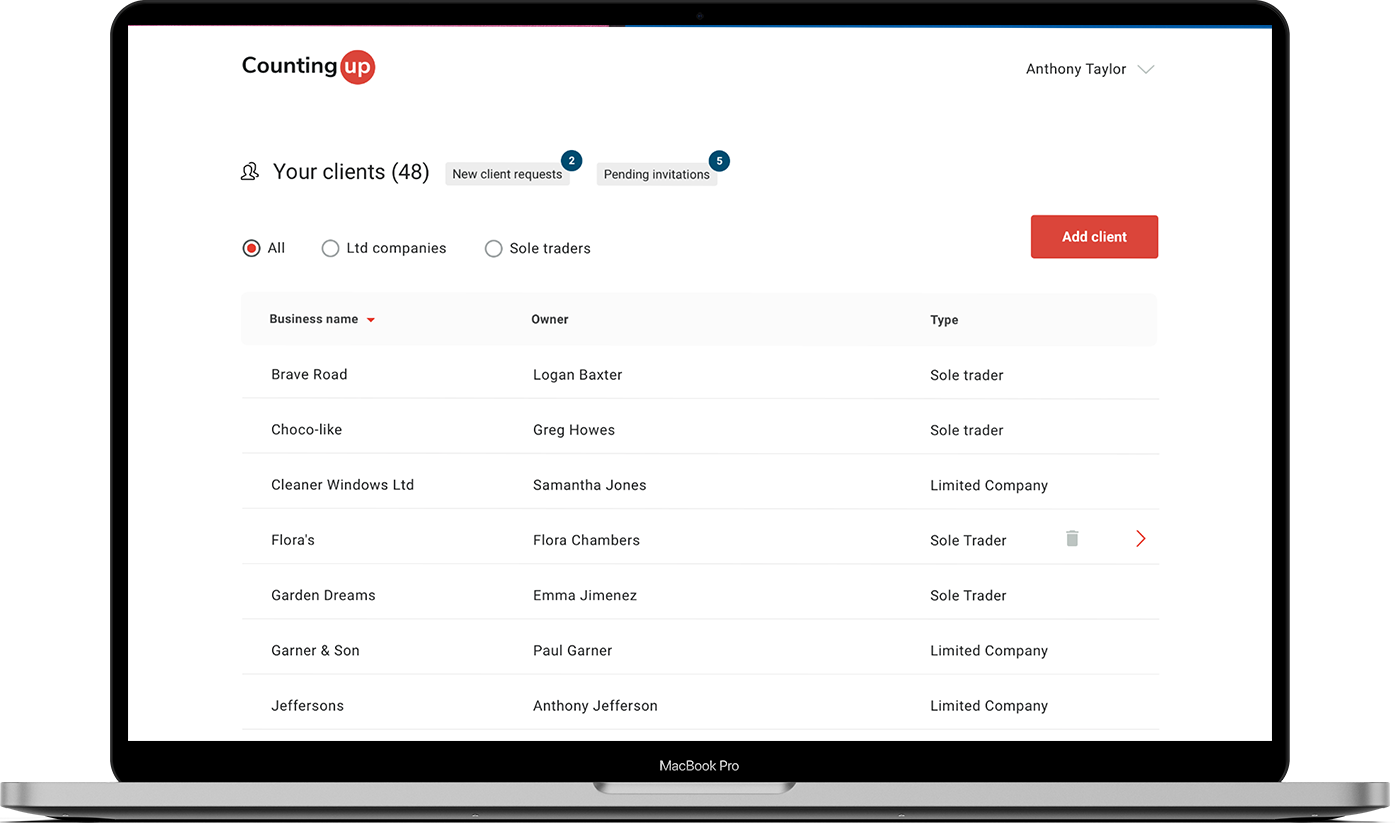Click the notification badge showing 2
Image resolution: width=1395 pixels, height=827 pixels.
(x=571, y=161)
